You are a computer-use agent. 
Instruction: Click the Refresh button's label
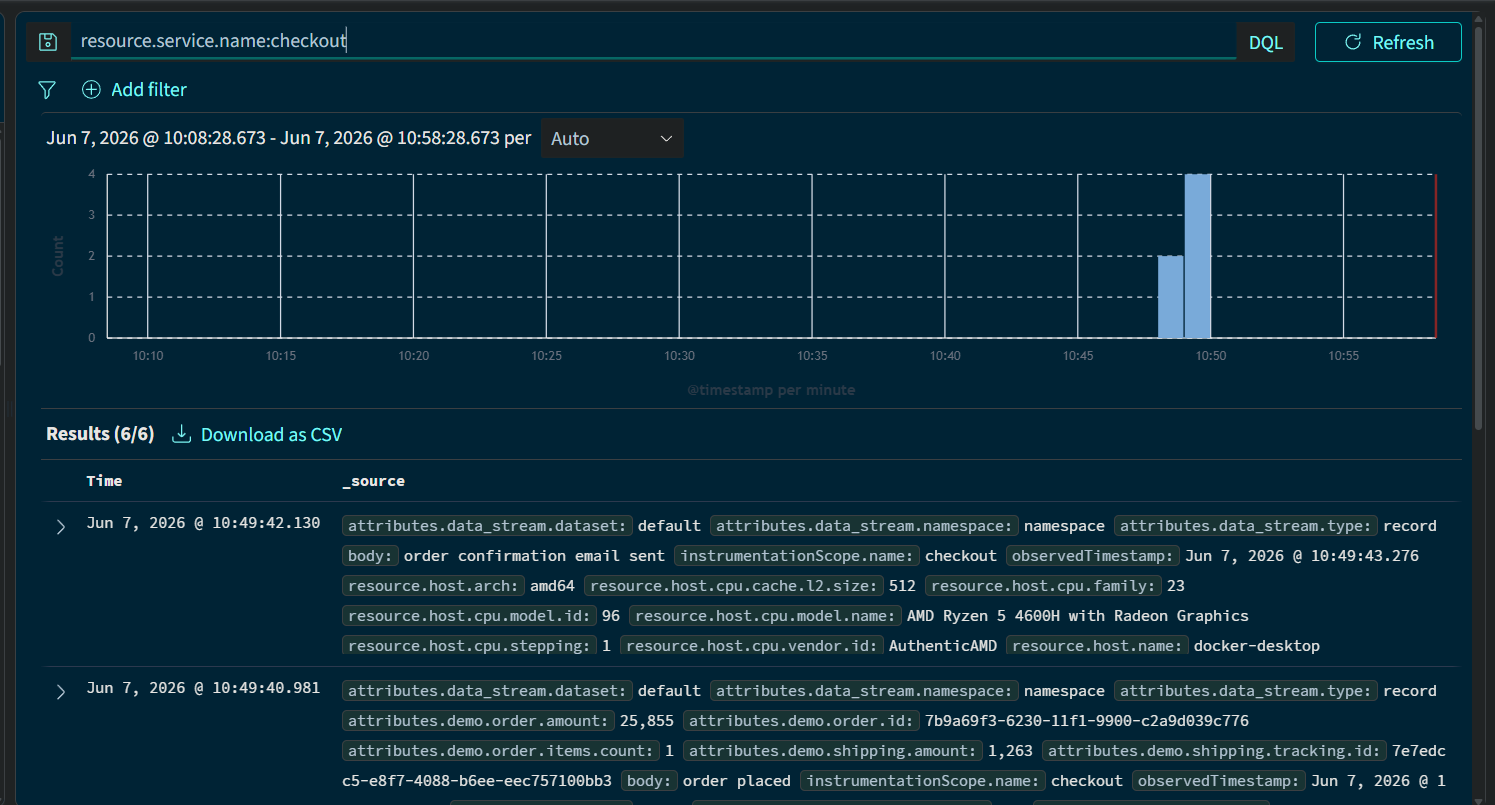coord(1403,42)
